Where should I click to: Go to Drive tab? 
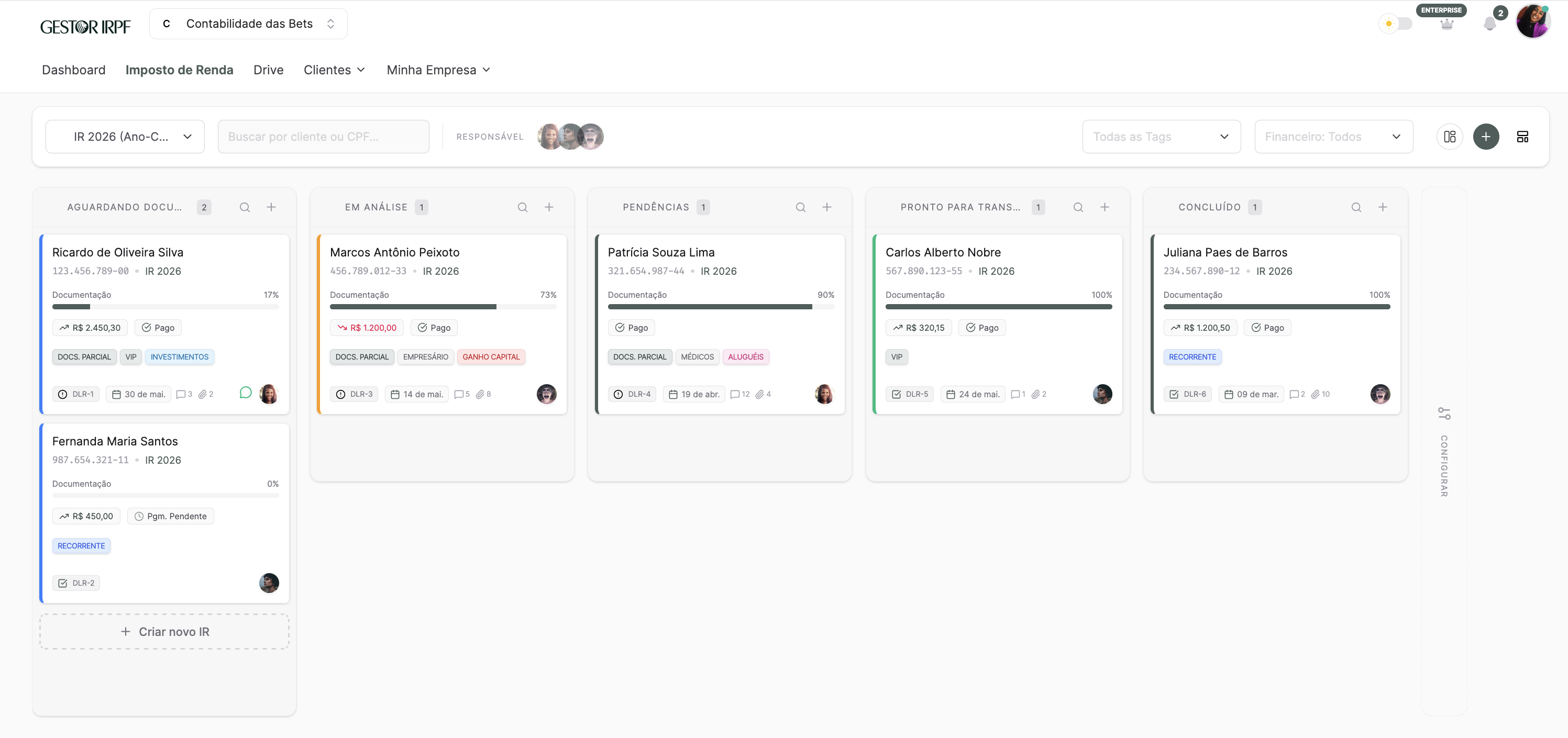(269, 70)
